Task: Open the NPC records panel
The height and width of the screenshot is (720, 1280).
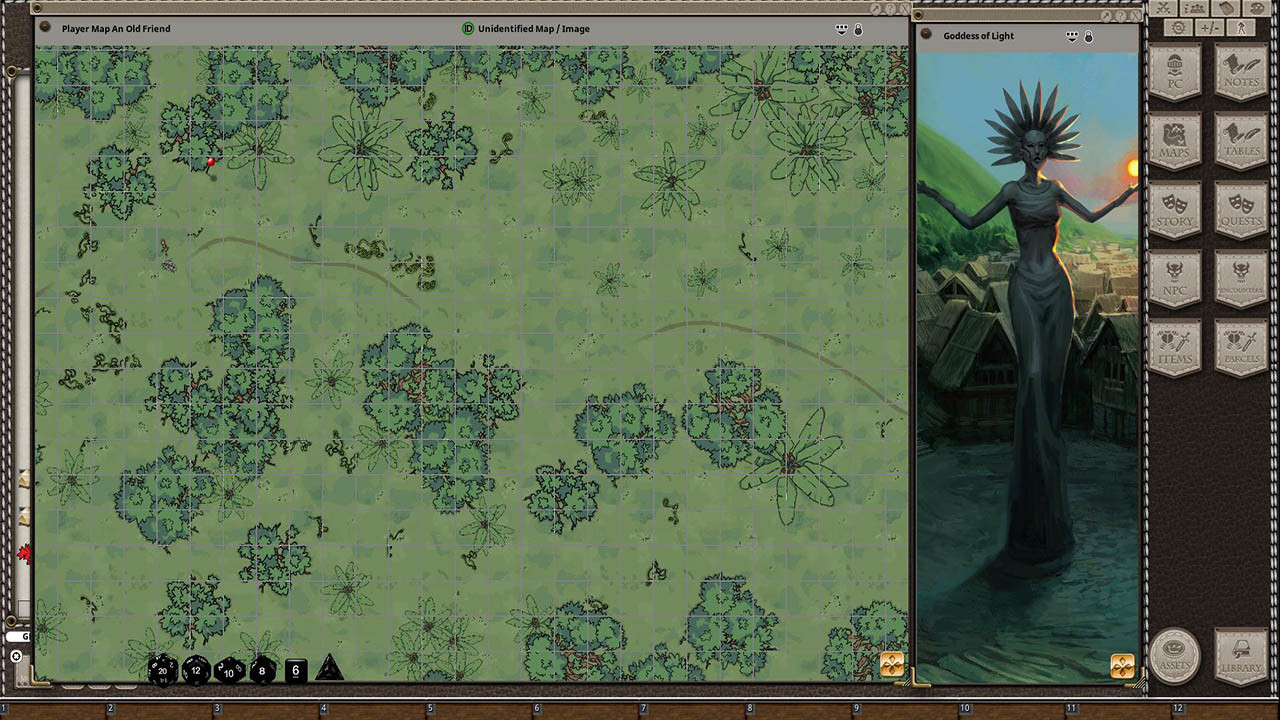Action: tap(1175, 278)
